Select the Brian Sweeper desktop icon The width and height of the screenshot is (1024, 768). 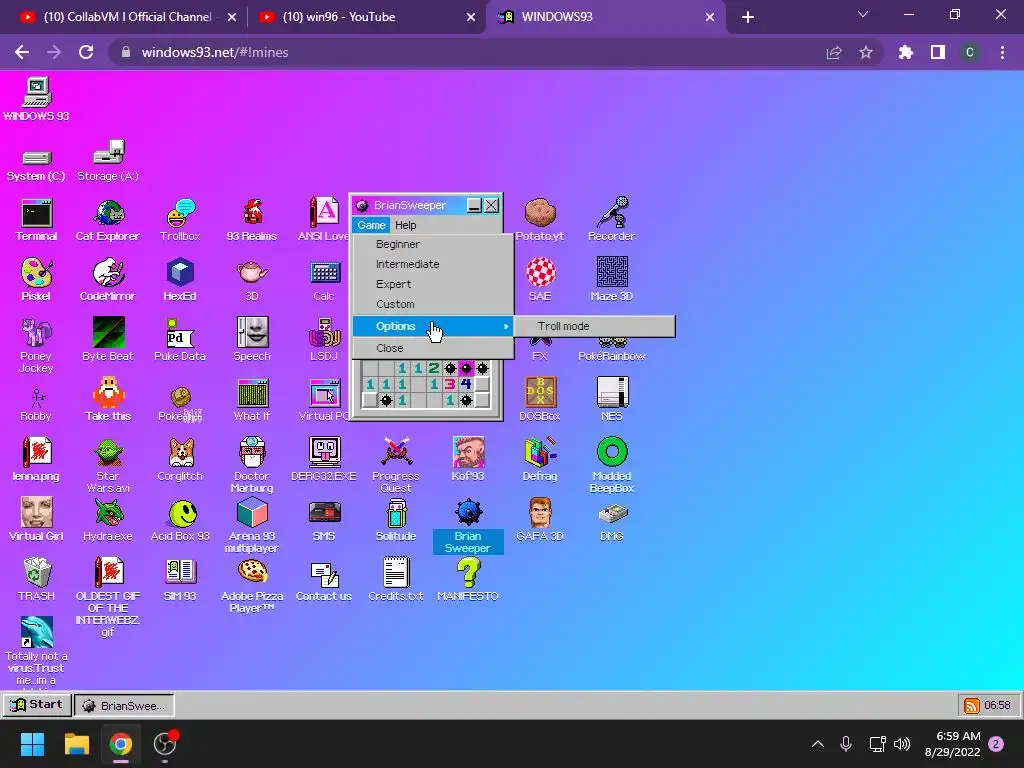[468, 526]
